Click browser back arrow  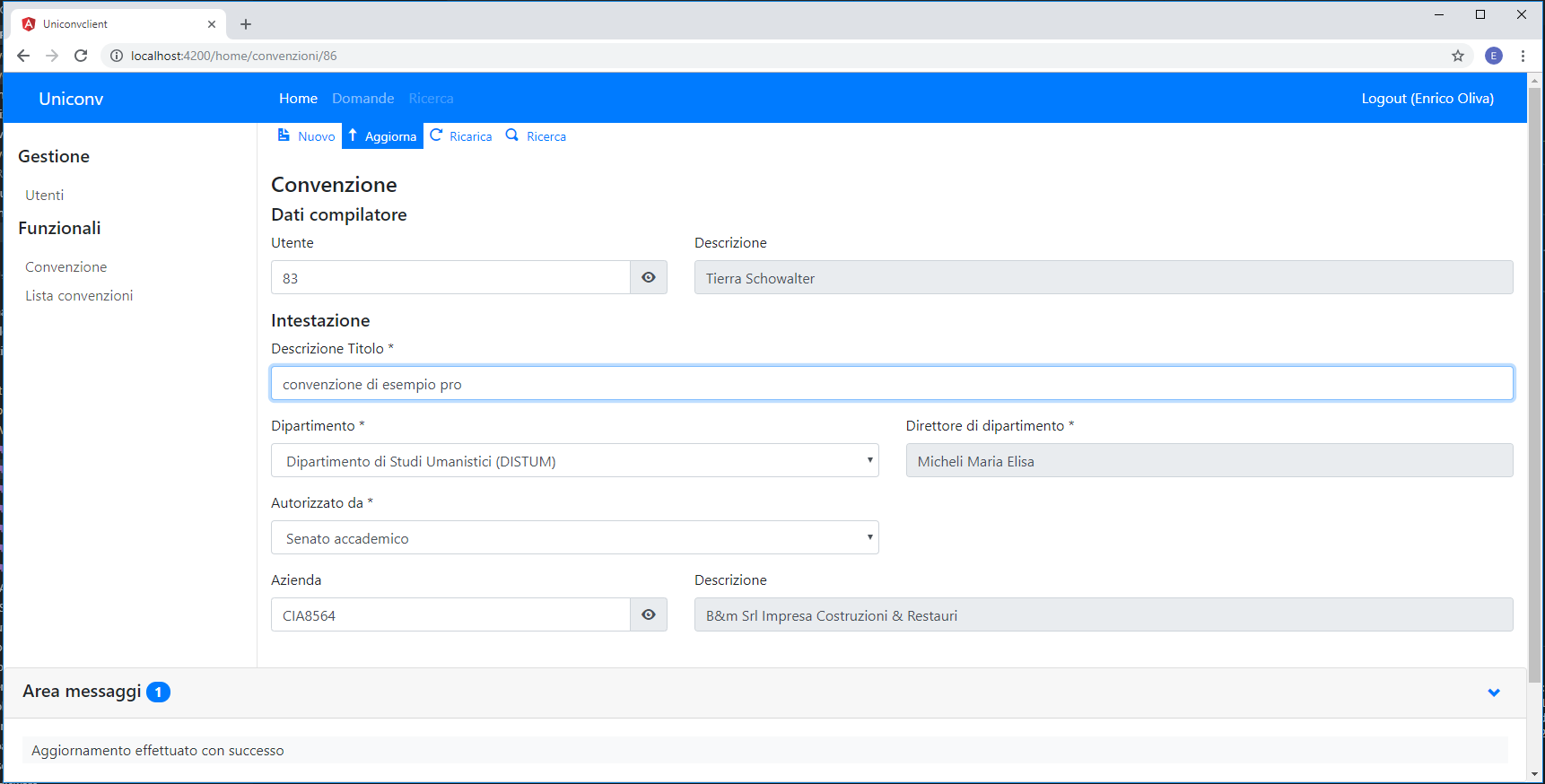pyautogui.click(x=23, y=56)
